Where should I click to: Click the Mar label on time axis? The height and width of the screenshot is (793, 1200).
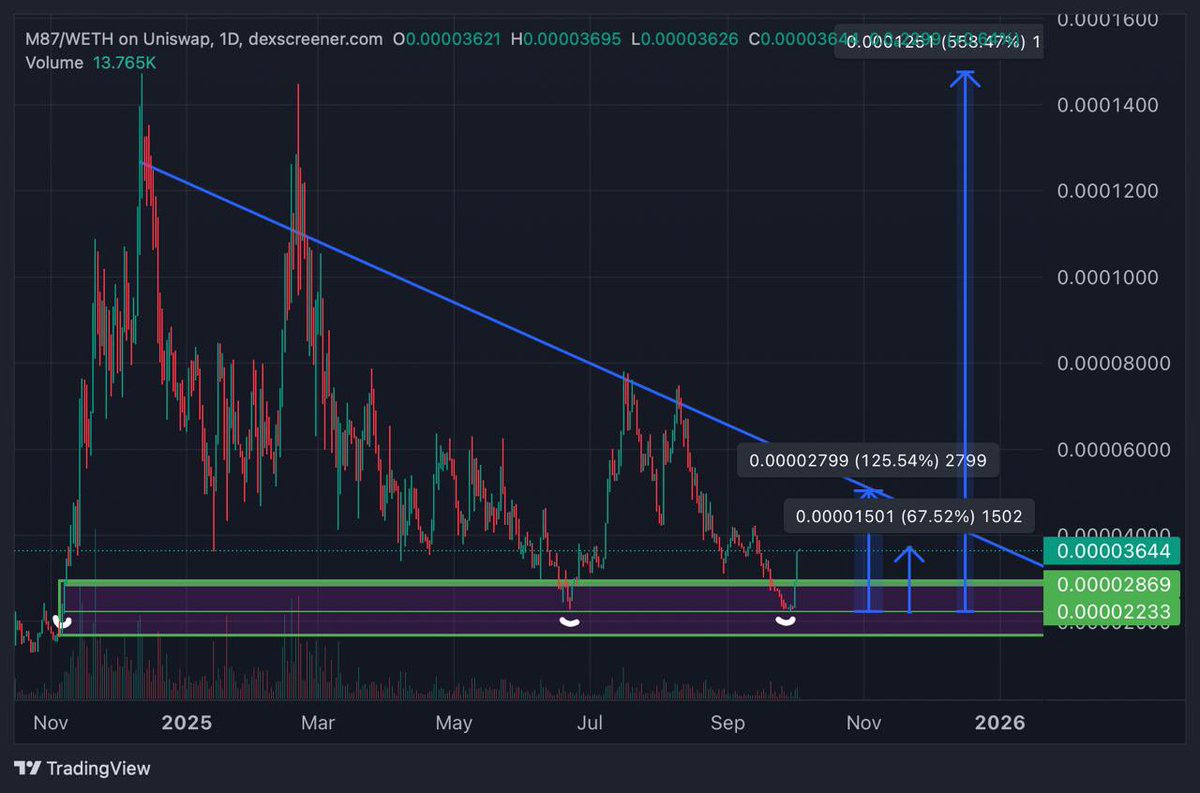click(320, 723)
